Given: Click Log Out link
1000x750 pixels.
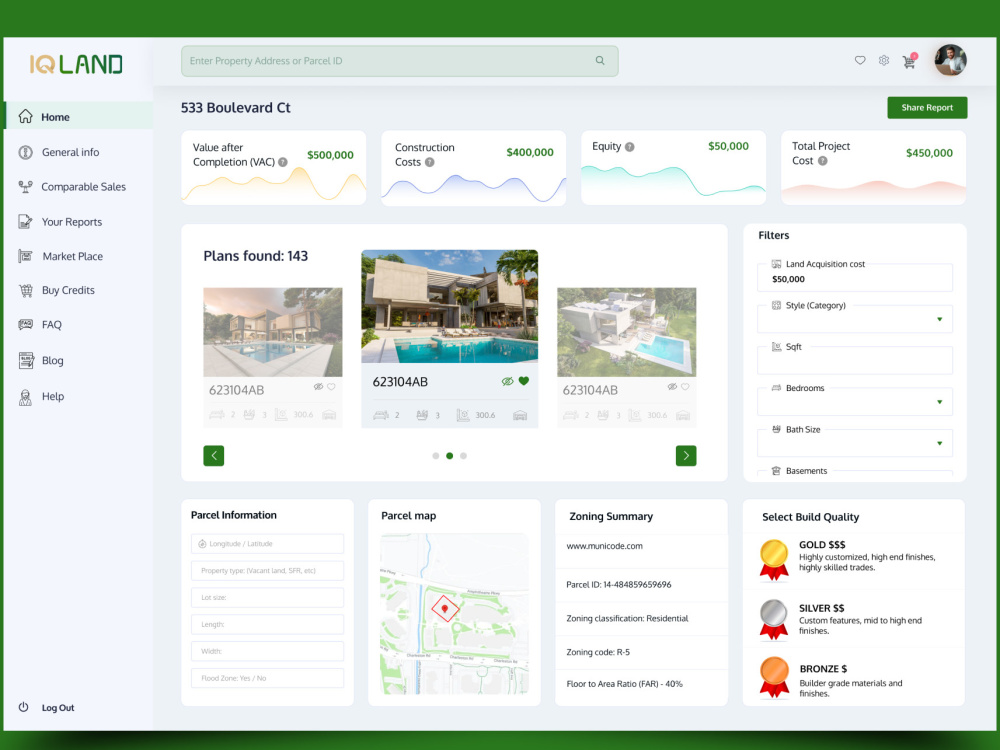Looking at the screenshot, I should pyautogui.click(x=58, y=708).
